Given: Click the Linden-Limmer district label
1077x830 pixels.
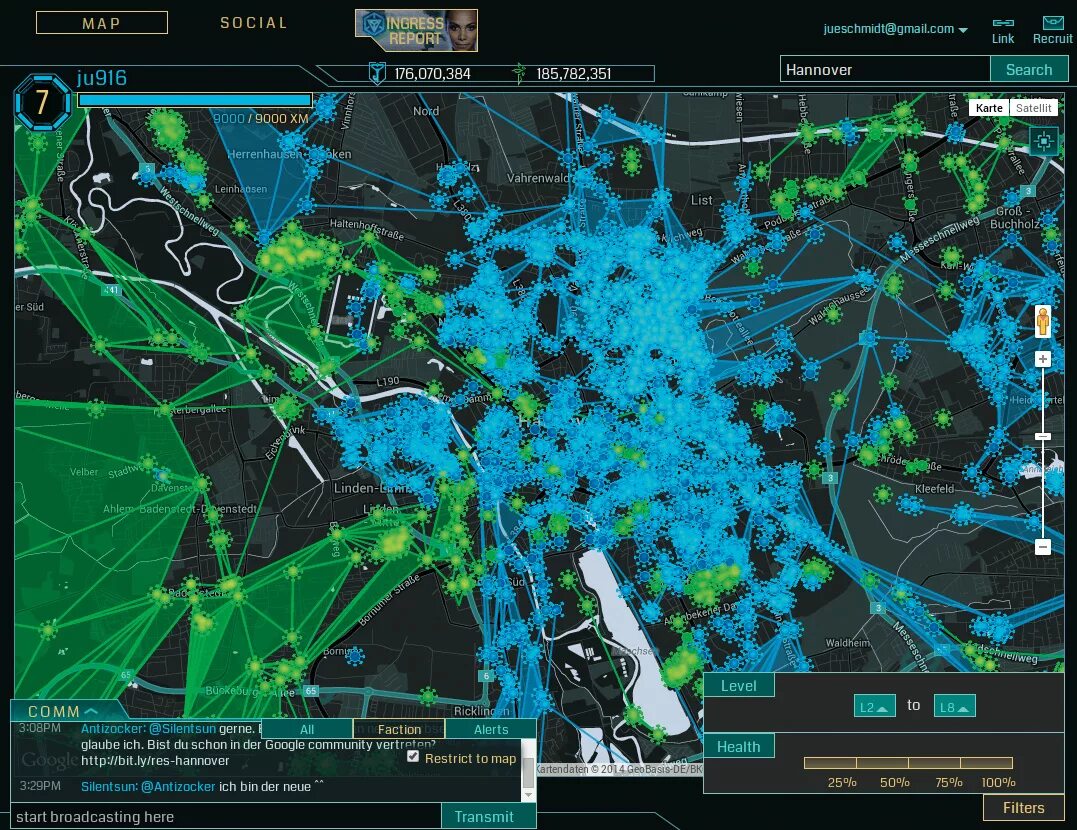Looking at the screenshot, I should [x=371, y=489].
